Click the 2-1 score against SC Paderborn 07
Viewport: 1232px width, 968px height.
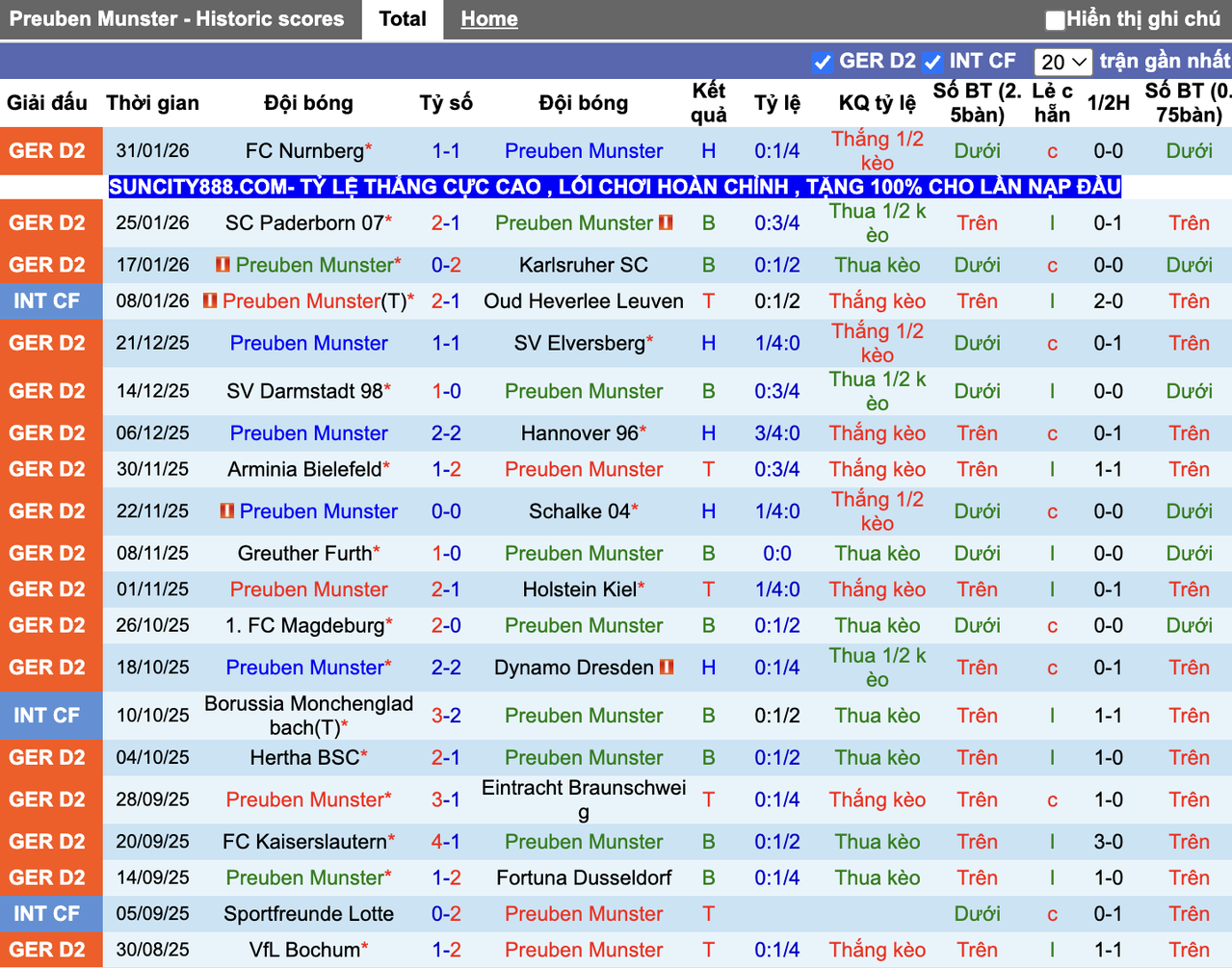[446, 222]
